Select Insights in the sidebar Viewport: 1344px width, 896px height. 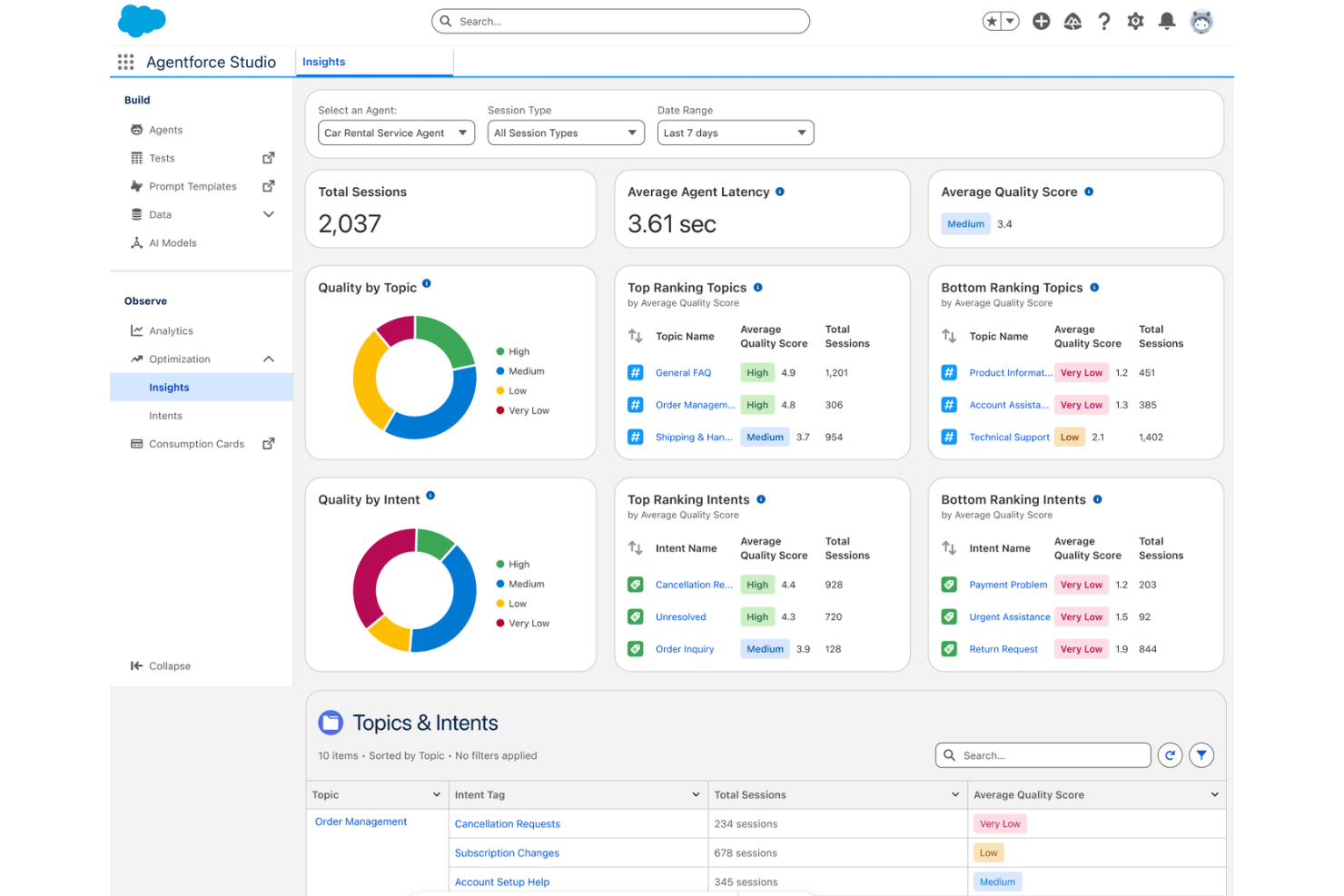(x=202, y=387)
